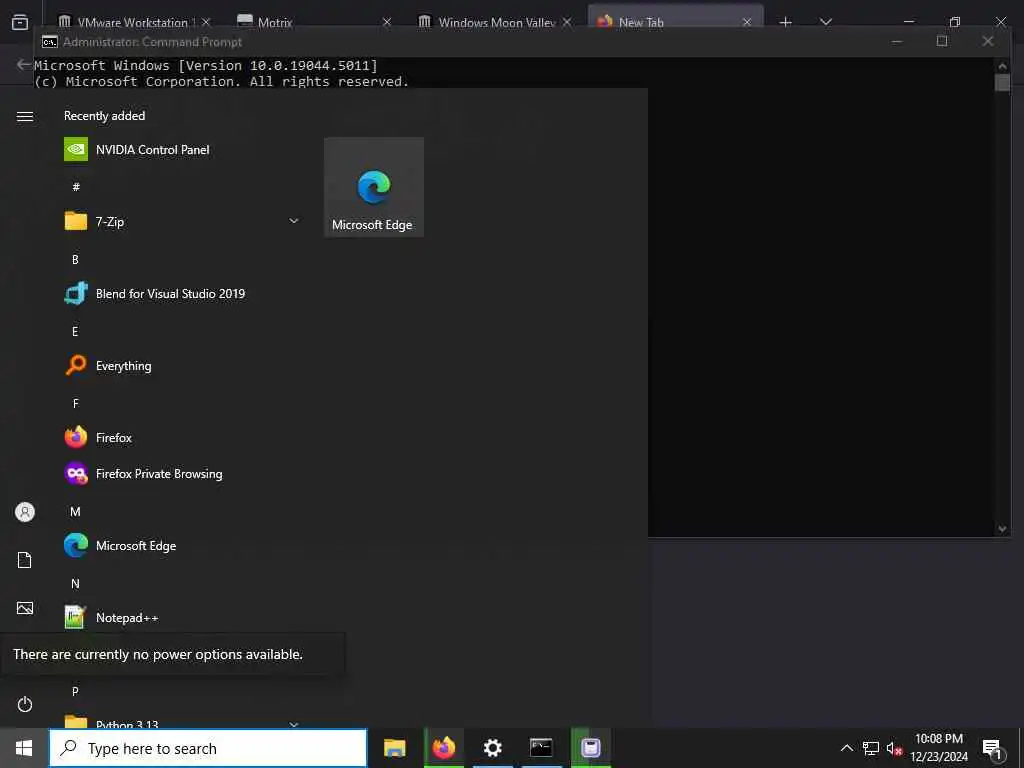Go back with browser back arrow
Viewport: 1024px width, 768px height.
click(x=24, y=64)
